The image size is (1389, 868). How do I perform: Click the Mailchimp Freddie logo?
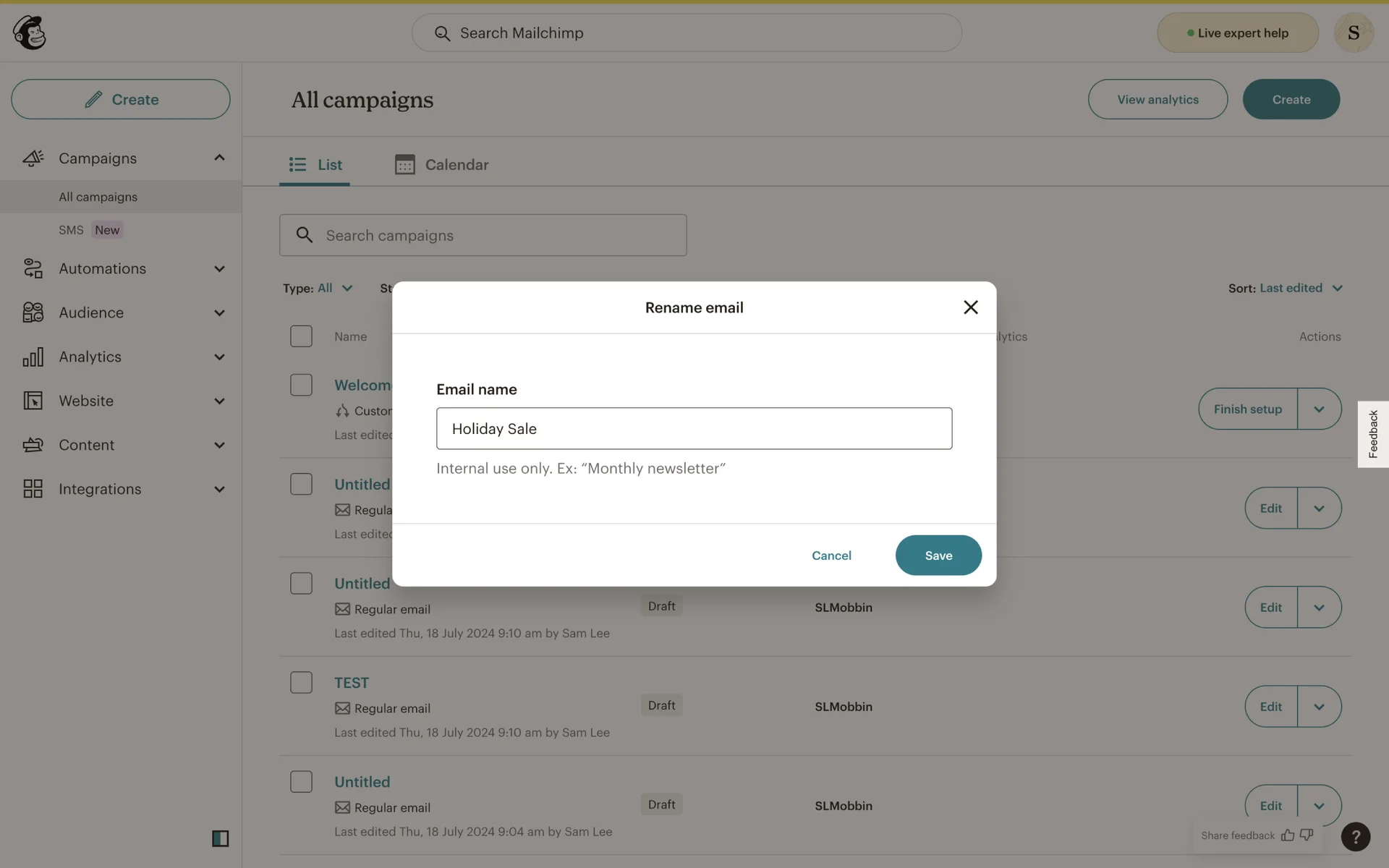coord(30,33)
